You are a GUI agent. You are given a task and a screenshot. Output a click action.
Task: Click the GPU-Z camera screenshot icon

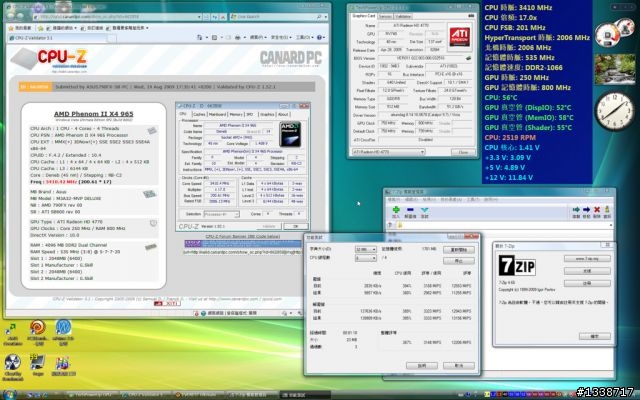(x=471, y=16)
